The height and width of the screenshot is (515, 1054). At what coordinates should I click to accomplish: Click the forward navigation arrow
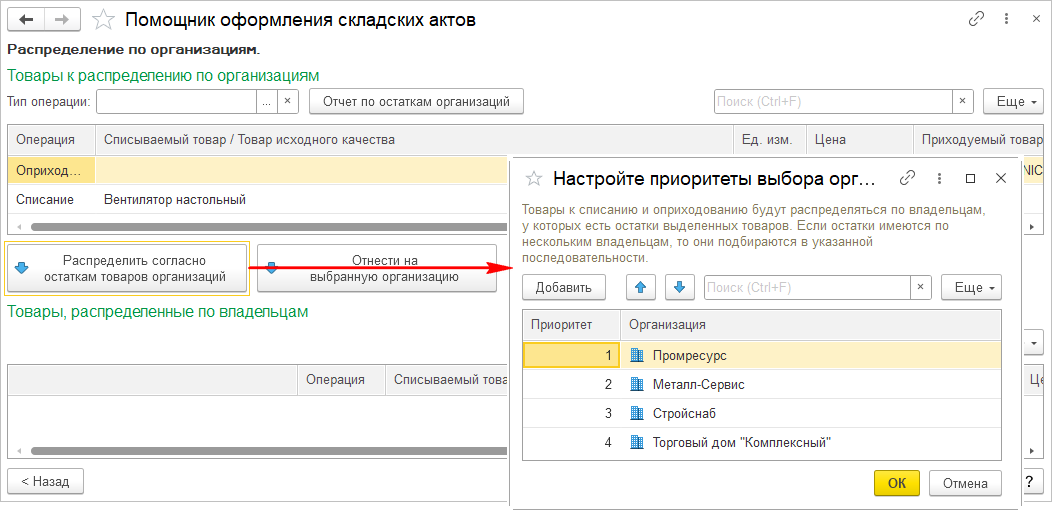pyautogui.click(x=62, y=19)
